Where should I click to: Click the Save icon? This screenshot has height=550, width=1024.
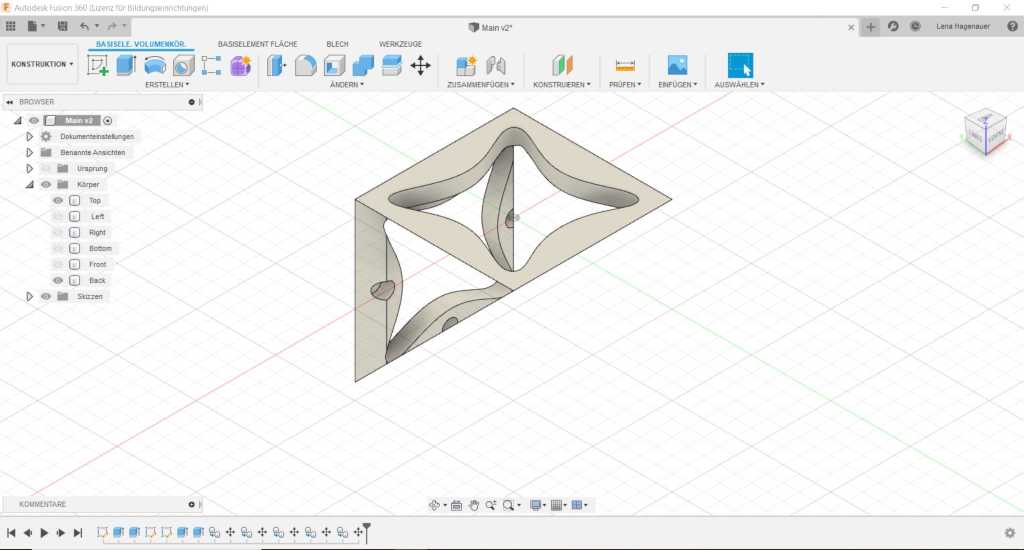click(62, 26)
